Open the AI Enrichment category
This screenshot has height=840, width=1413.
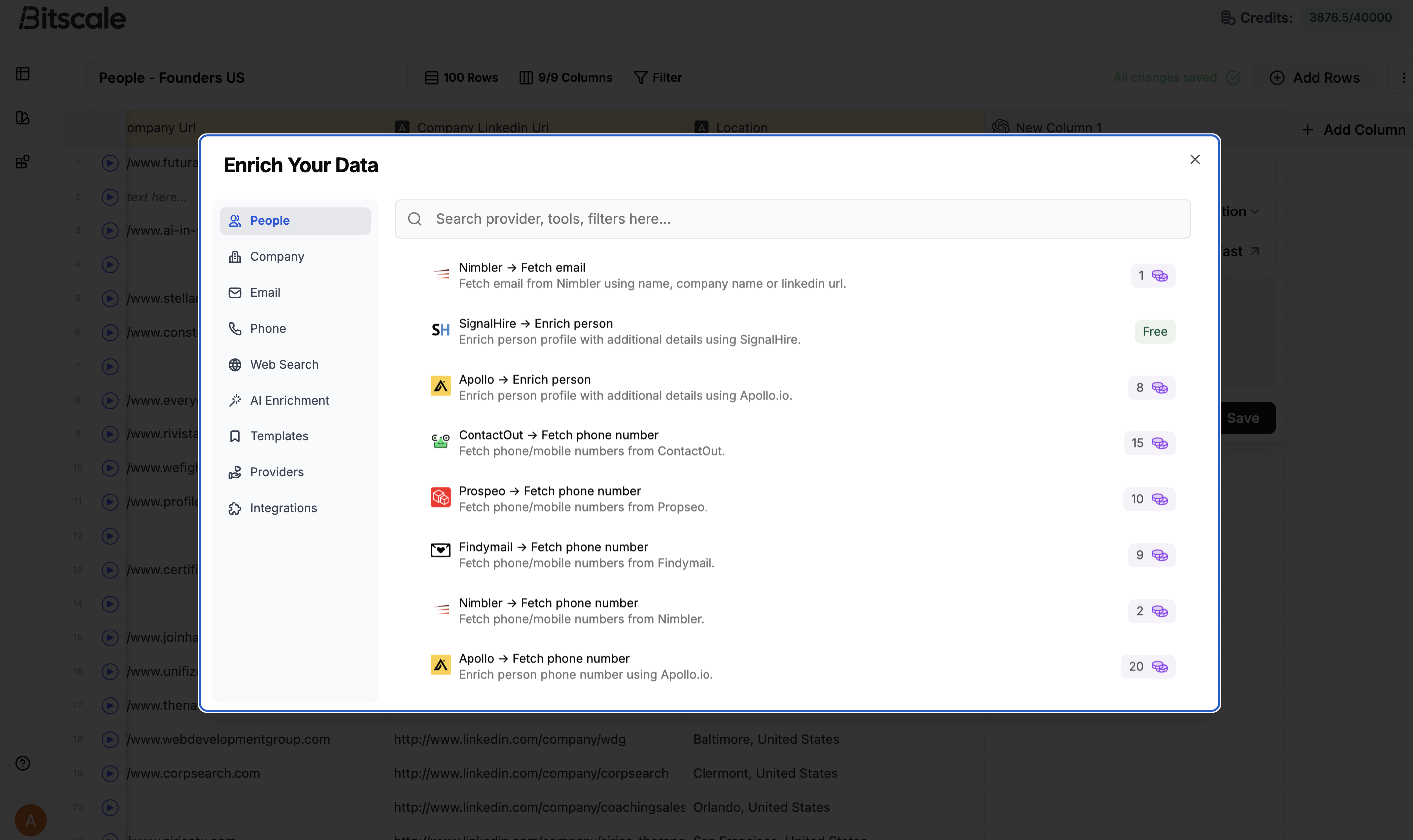(x=295, y=400)
